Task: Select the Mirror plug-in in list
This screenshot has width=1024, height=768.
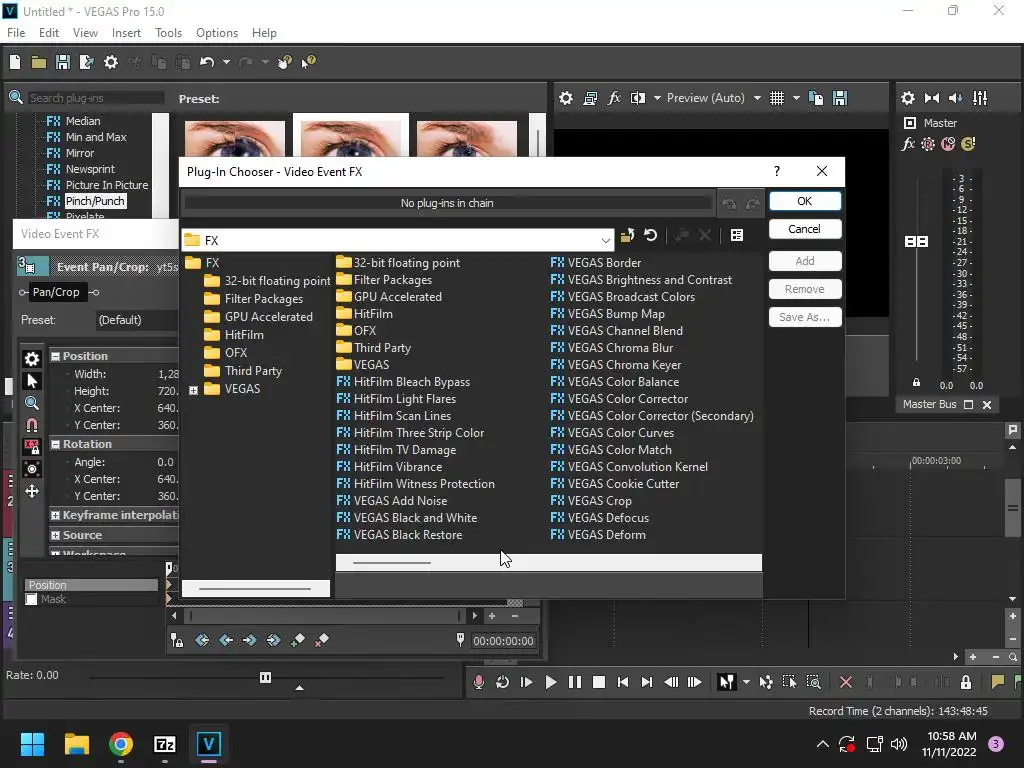Action: [x=80, y=153]
